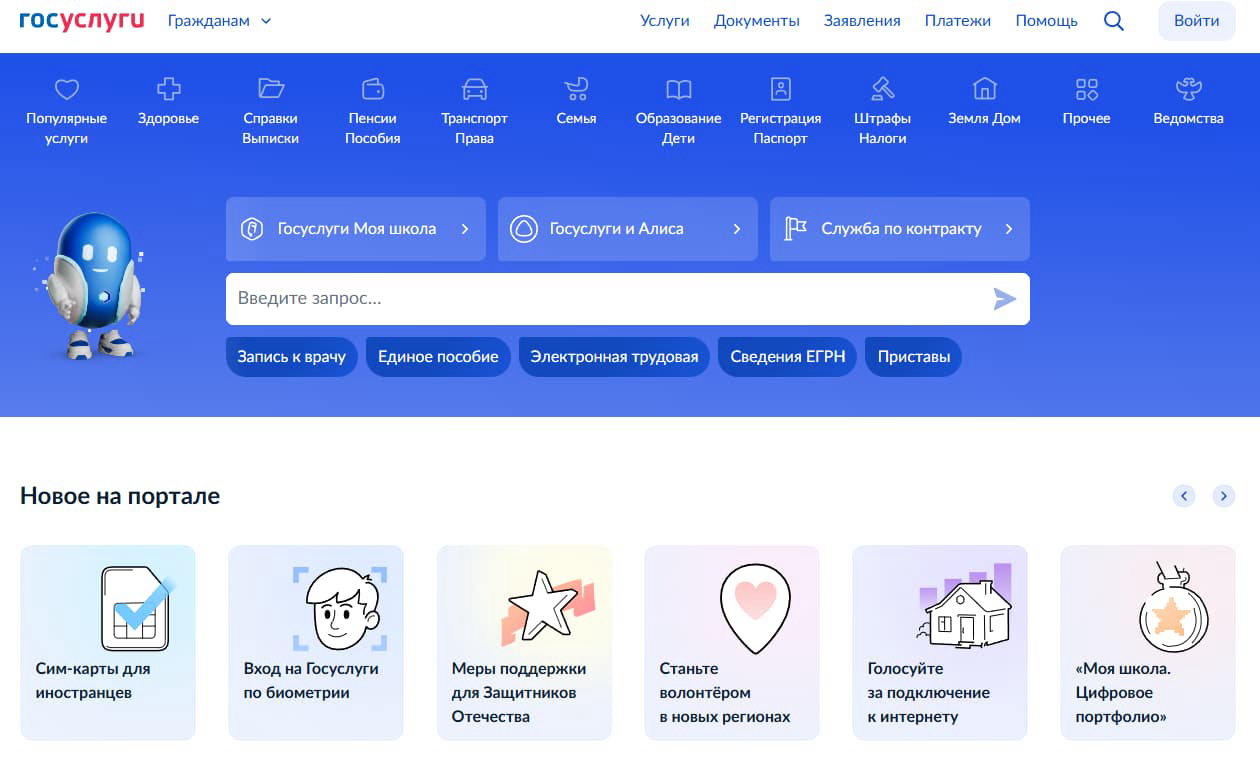Image resolution: width=1260 pixels, height=770 pixels.
Task: Show next news cards with right arrow
Action: [1223, 496]
